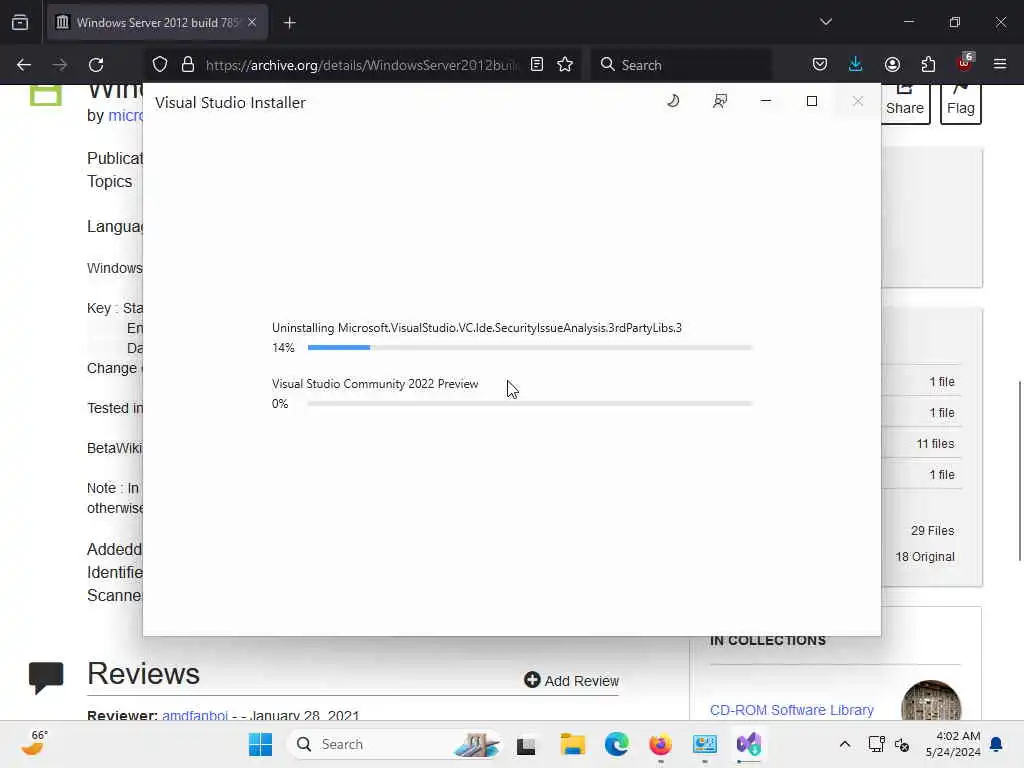Viewport: 1024px width, 768px height.
Task: Click Add Review link
Action: click(571, 681)
